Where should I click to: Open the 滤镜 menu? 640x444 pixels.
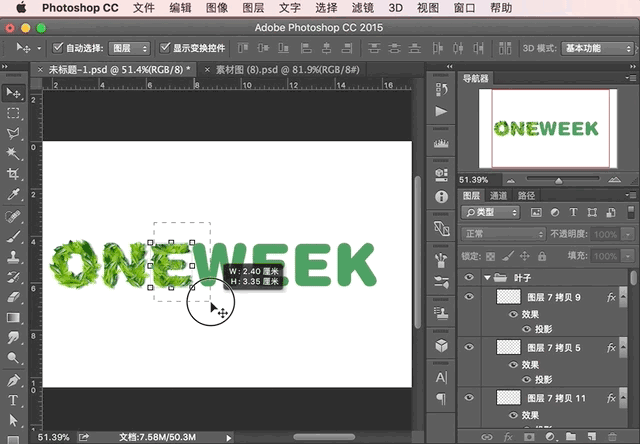pyautogui.click(x=362, y=8)
